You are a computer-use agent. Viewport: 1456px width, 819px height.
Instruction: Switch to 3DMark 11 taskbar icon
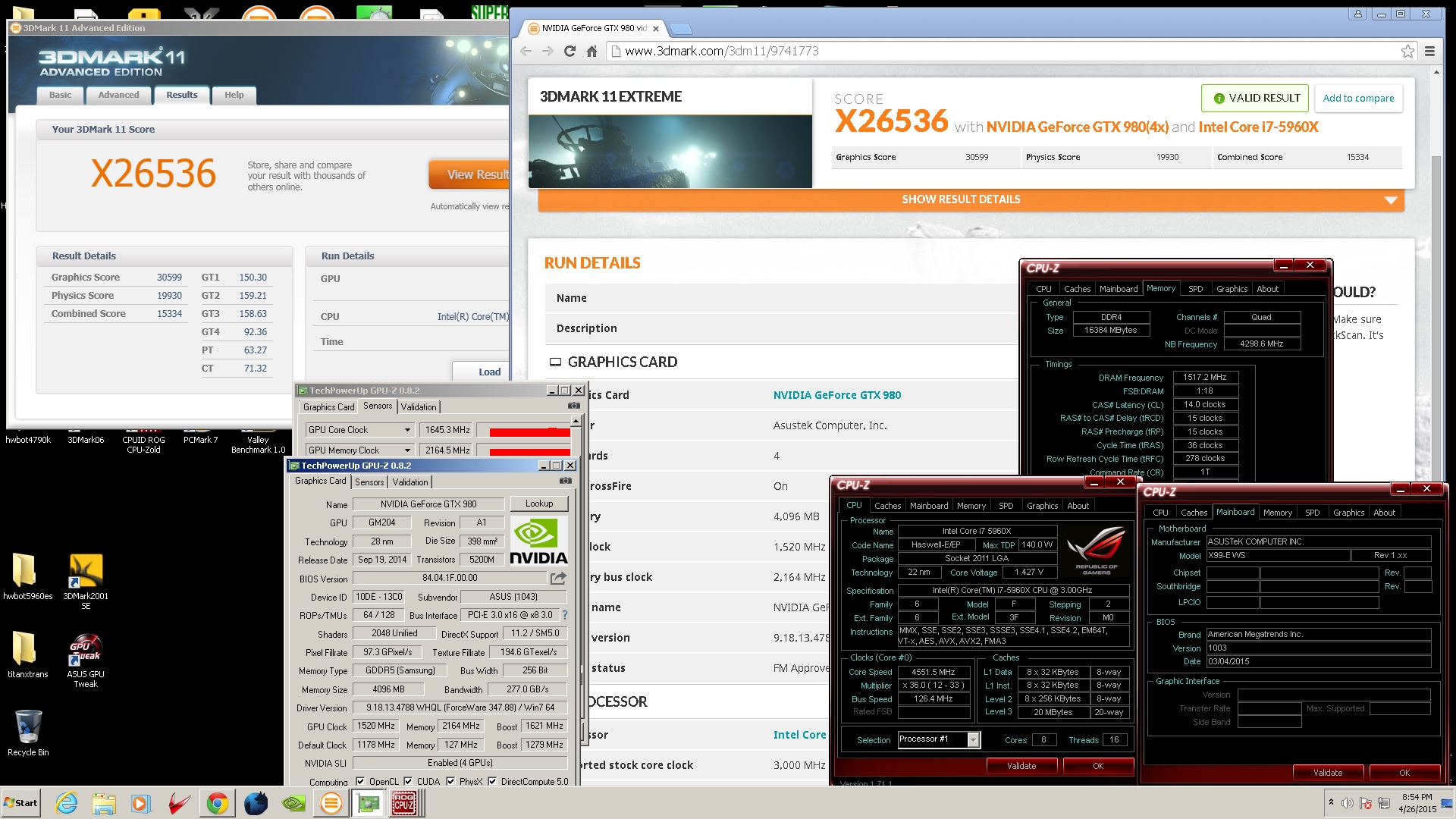pyautogui.click(x=331, y=803)
